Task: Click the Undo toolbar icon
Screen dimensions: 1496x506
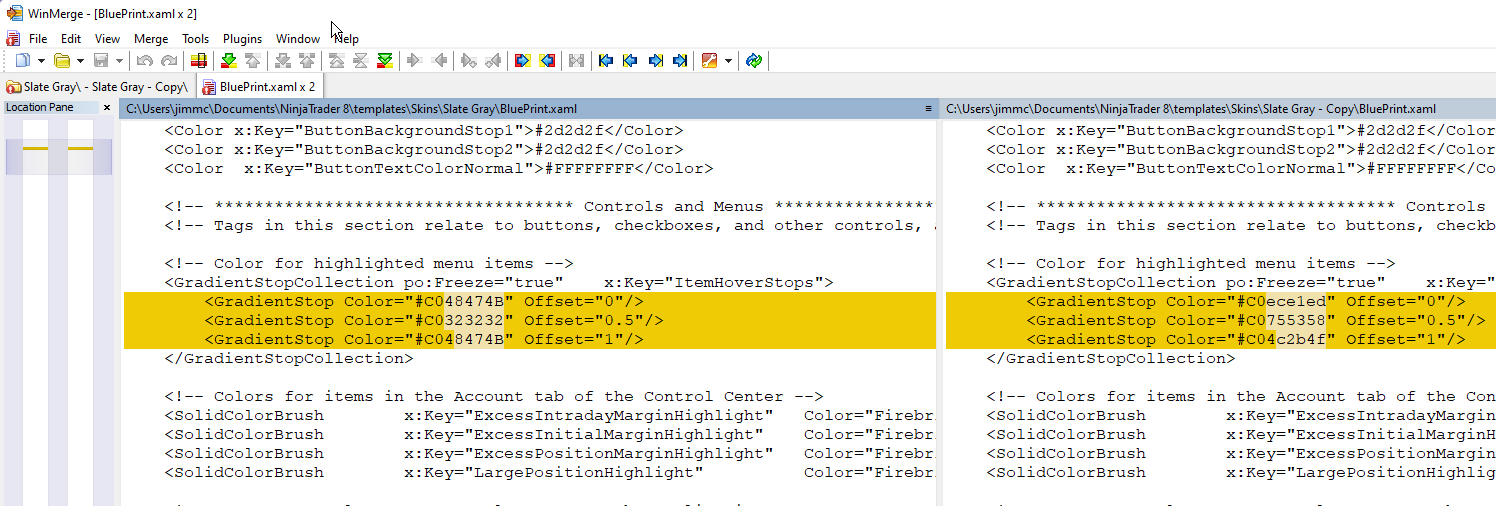Action: pyautogui.click(x=144, y=61)
